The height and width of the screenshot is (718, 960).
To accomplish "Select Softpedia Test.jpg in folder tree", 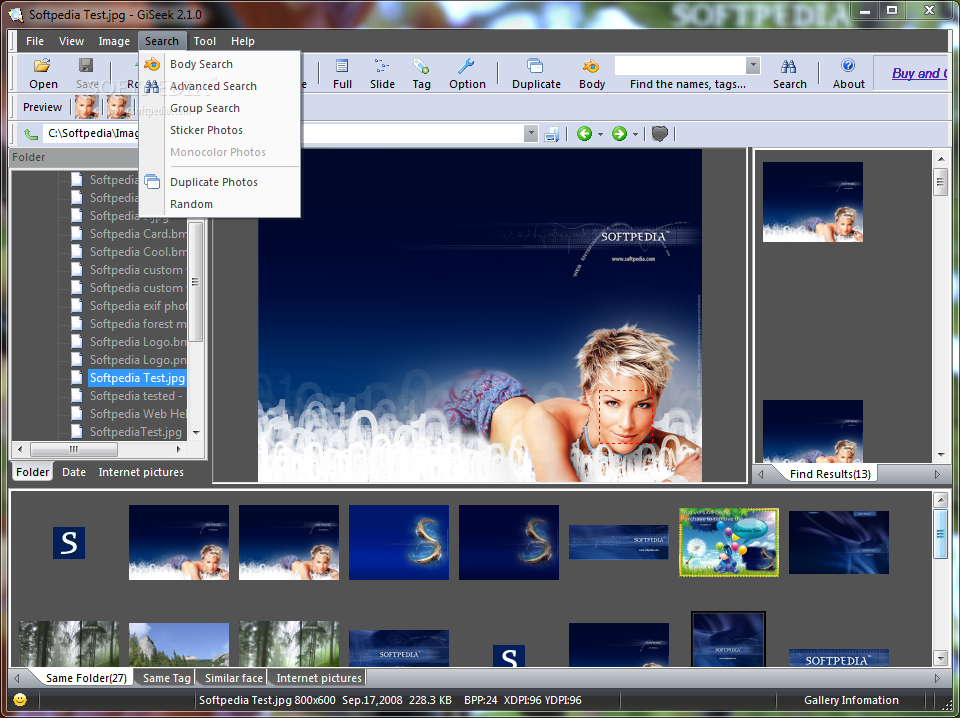I will 137,378.
